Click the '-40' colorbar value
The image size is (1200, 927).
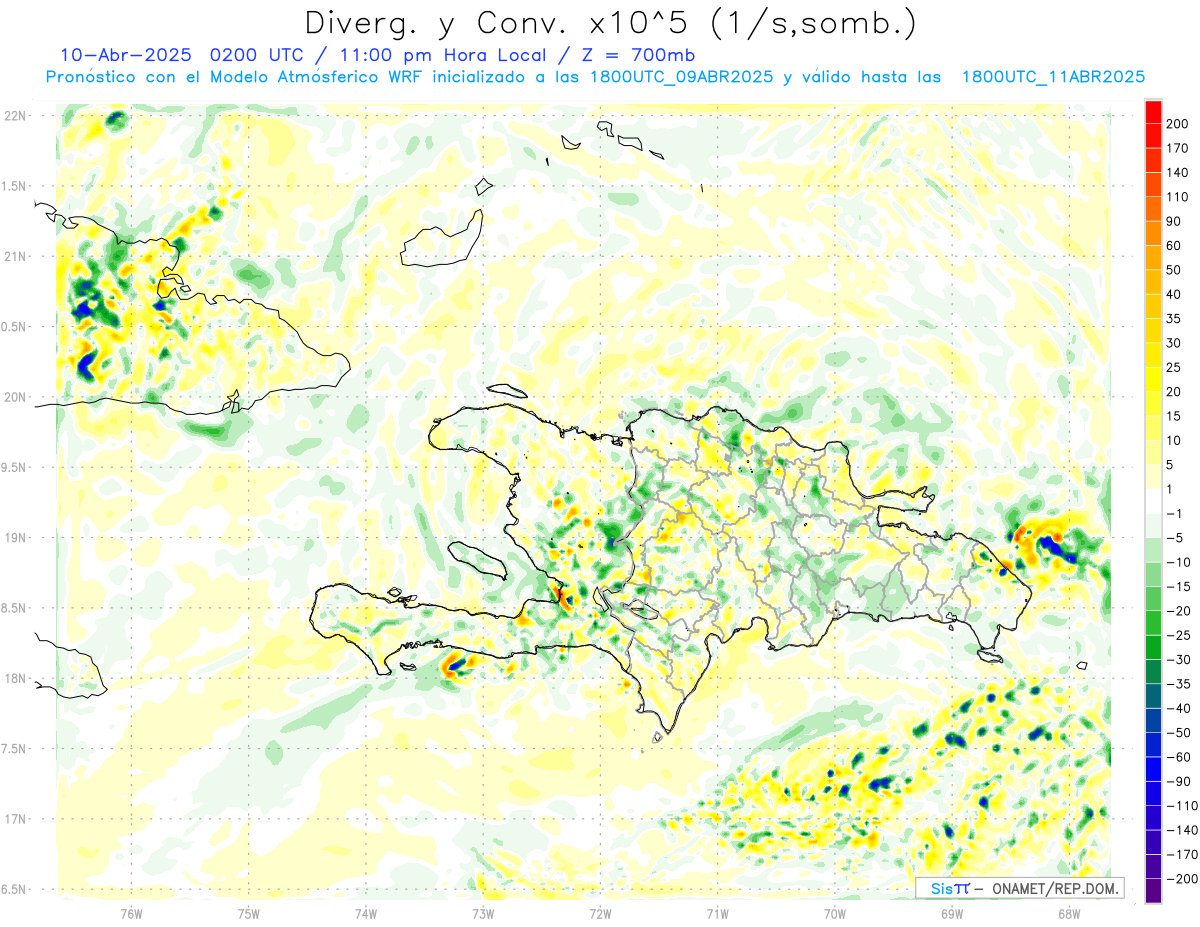pyautogui.click(x=1177, y=708)
